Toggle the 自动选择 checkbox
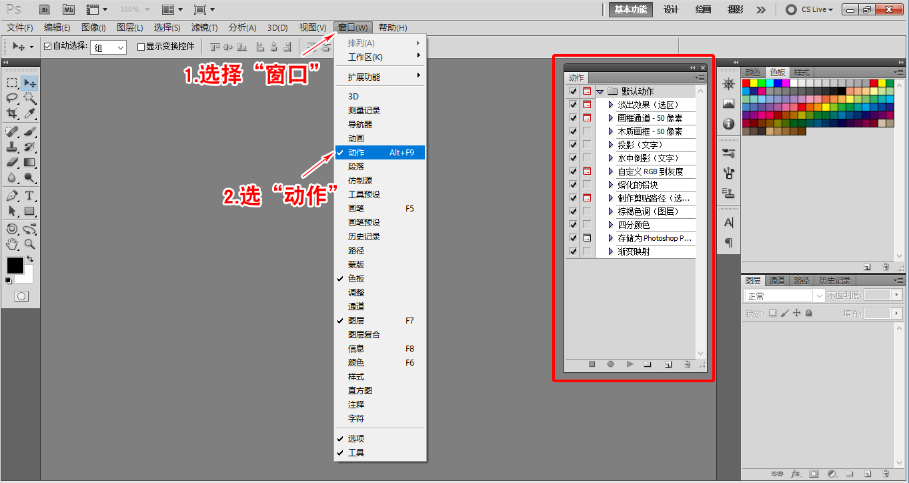The image size is (909, 483). click(46, 46)
